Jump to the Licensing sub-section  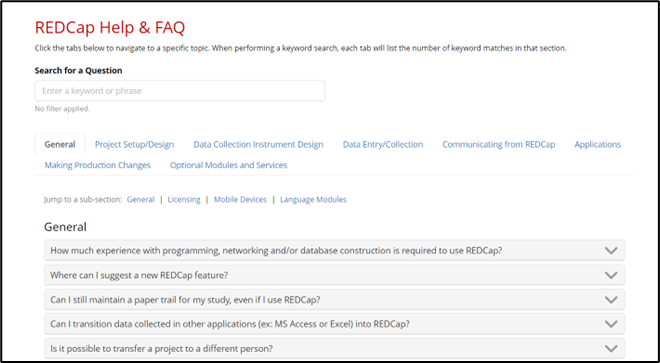click(x=184, y=200)
